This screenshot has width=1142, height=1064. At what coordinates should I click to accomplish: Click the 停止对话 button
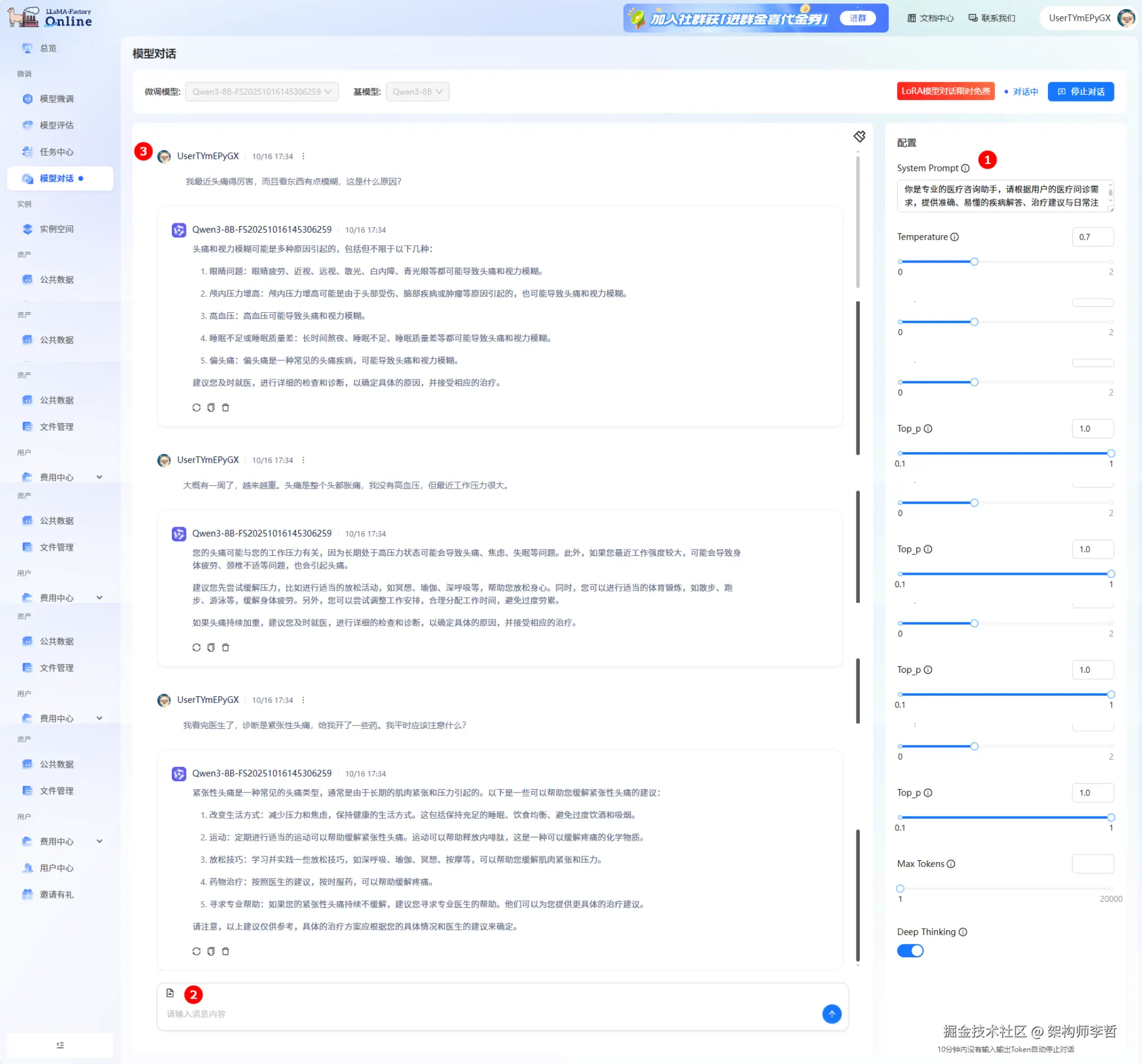pos(1080,92)
